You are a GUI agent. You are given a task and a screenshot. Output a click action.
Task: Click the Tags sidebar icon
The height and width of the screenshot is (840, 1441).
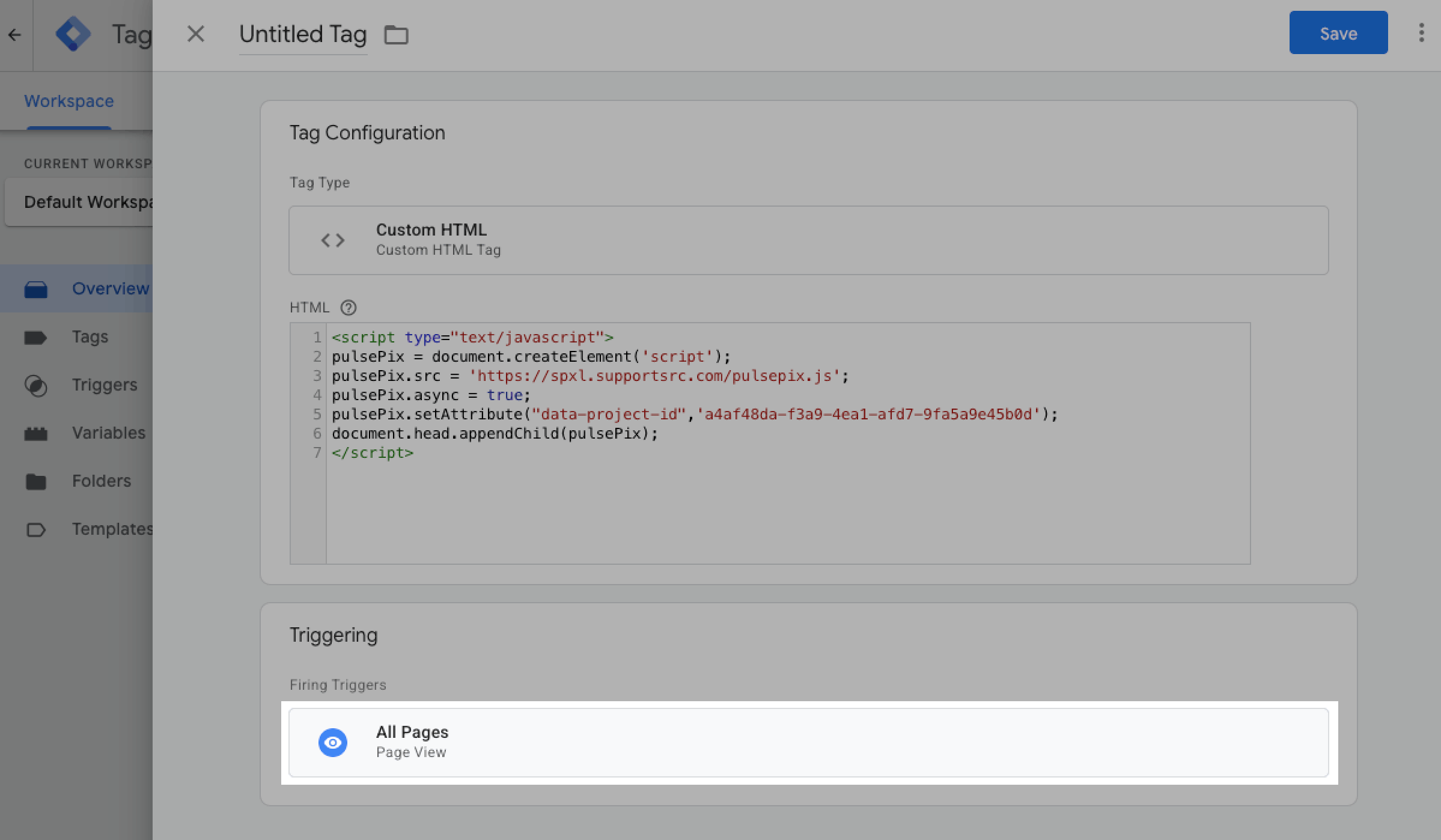coord(35,337)
